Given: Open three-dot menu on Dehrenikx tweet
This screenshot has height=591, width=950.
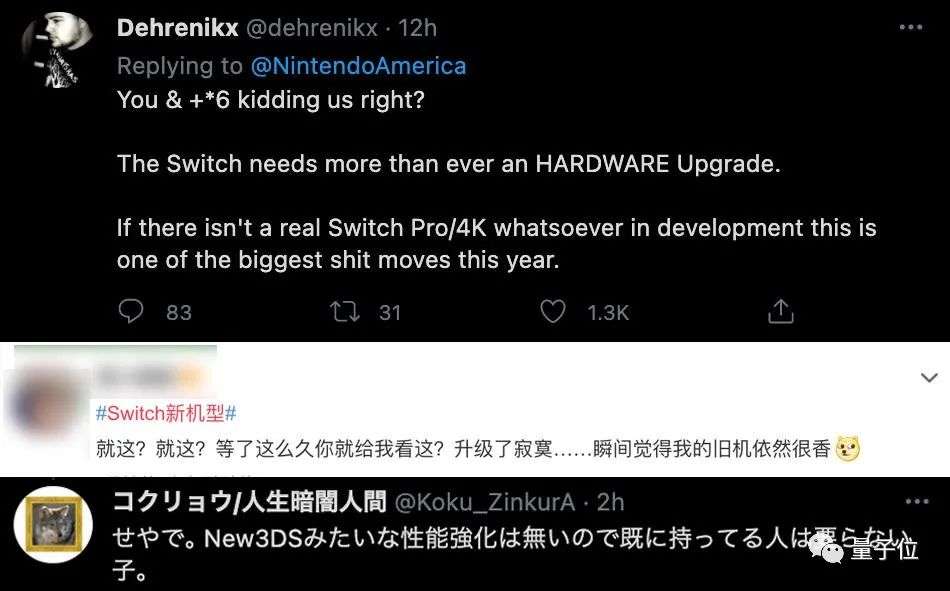Looking at the screenshot, I should point(911,27).
